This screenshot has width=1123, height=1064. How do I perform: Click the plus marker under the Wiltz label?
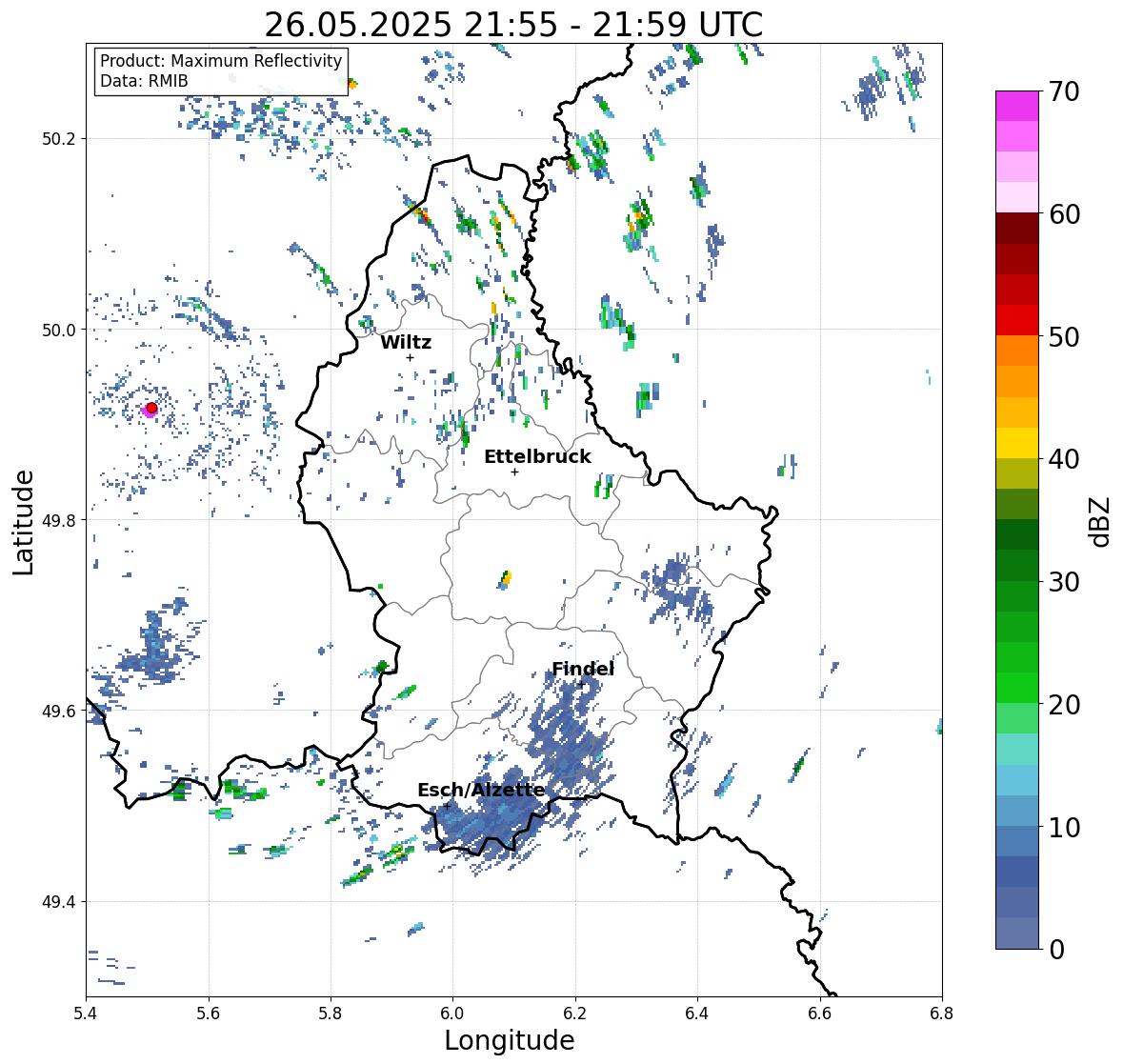(411, 357)
